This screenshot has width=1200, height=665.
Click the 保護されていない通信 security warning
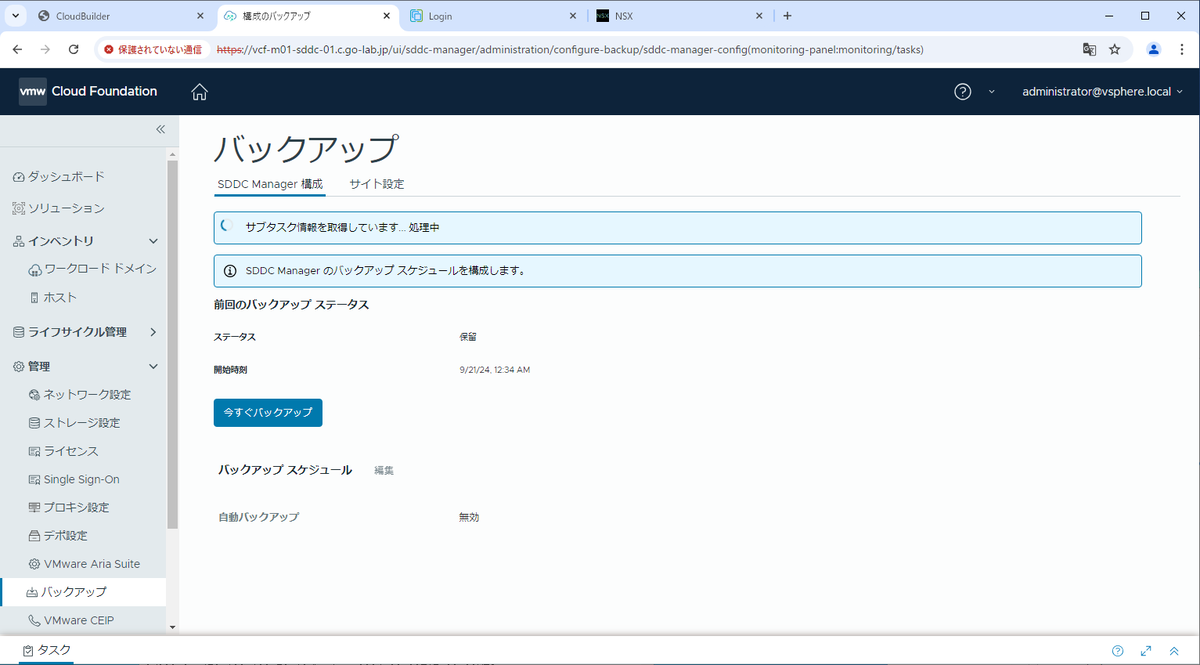(154, 49)
